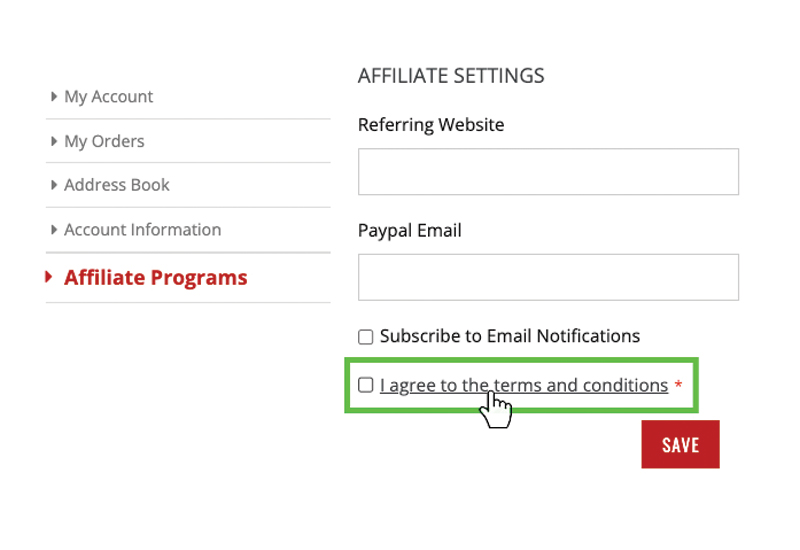Click the arrow beside My Account
The height and width of the screenshot is (550, 800).
point(53,97)
